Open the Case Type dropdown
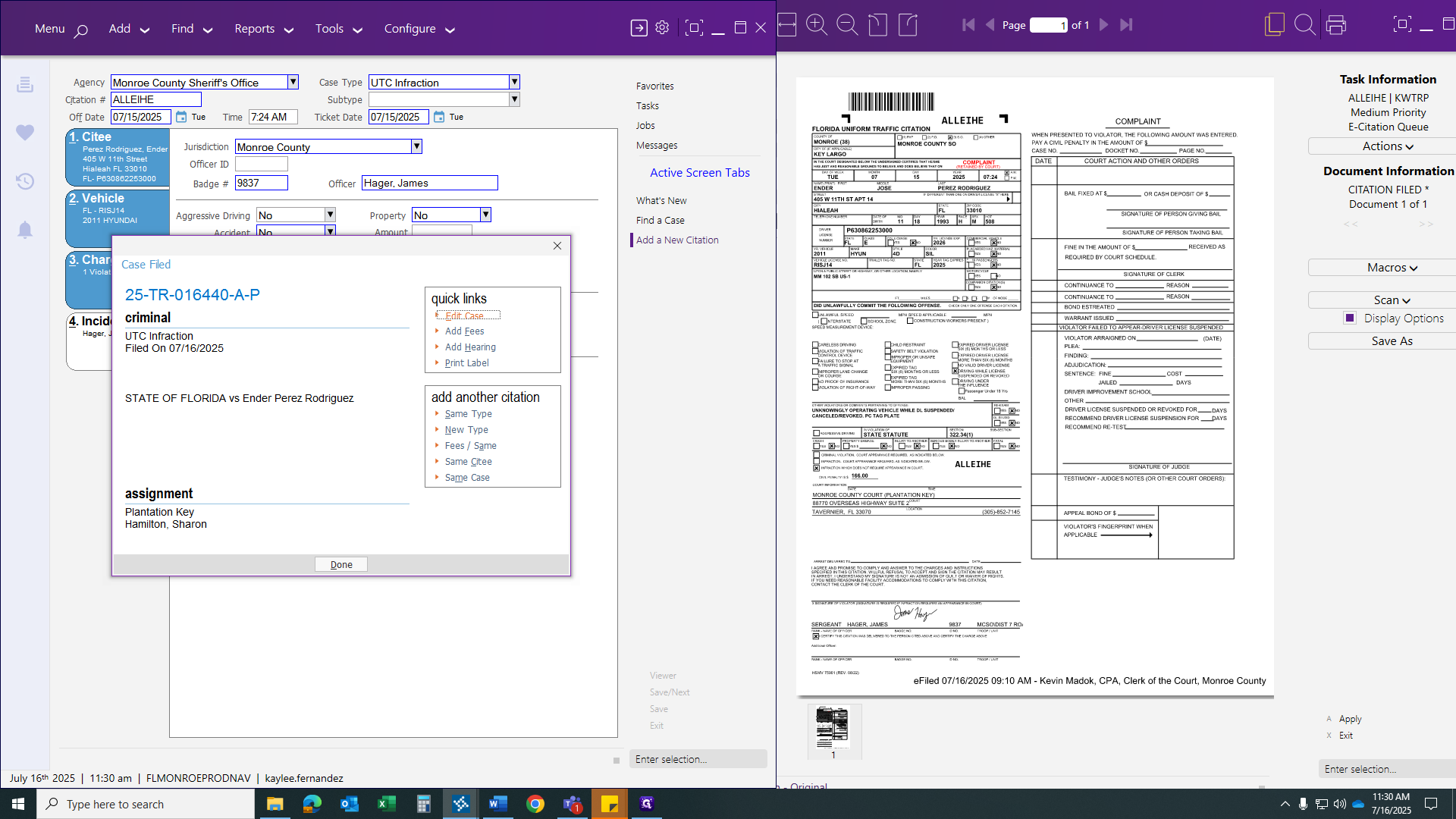The height and width of the screenshot is (819, 1456). [514, 82]
